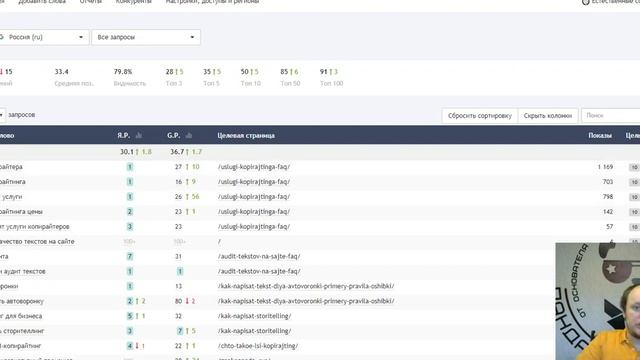This screenshot has height=360, width=640.
Task: Open /kak-napisat-storitelling/ link in бизнеса row
Action: click(254, 316)
